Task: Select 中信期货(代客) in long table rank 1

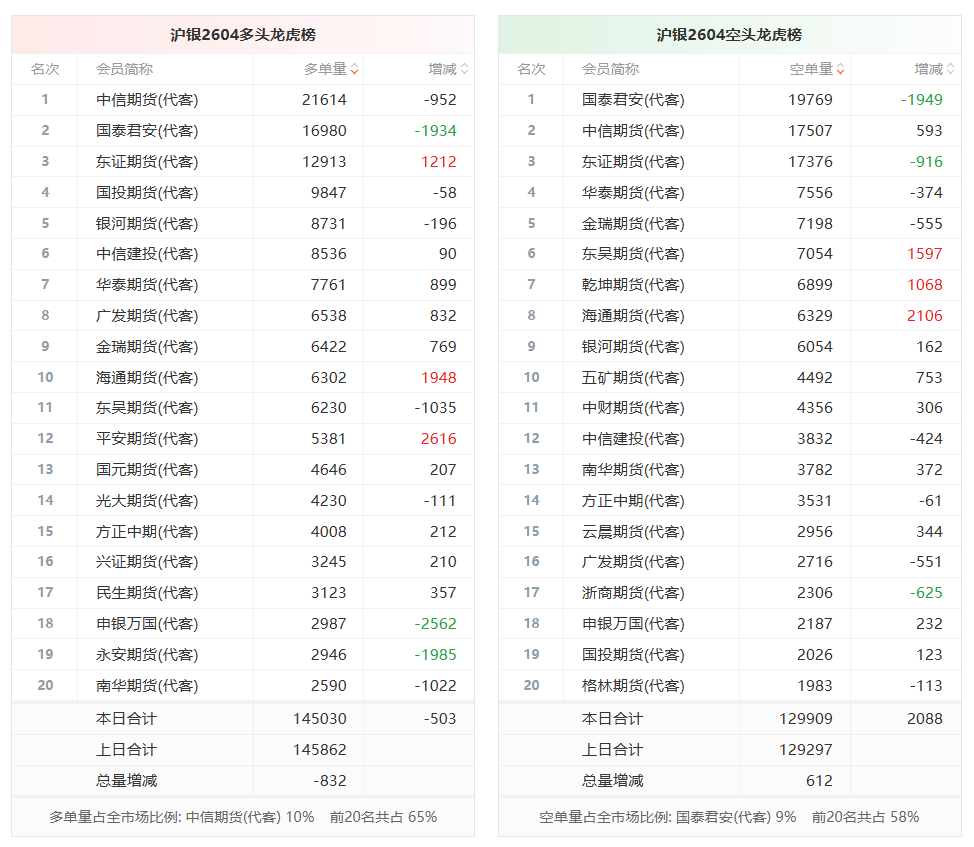Action: [147, 100]
